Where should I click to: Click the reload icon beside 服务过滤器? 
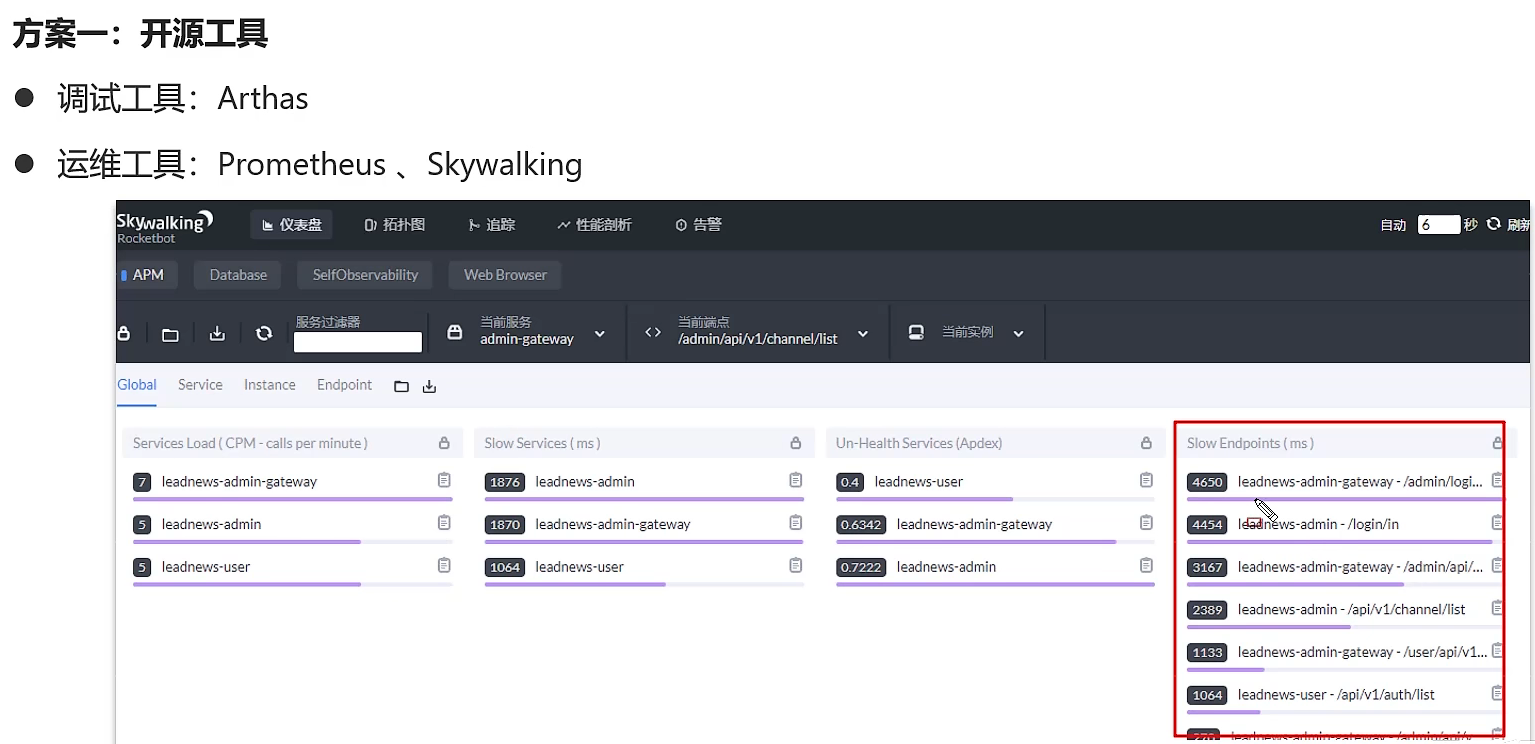pyautogui.click(x=264, y=333)
